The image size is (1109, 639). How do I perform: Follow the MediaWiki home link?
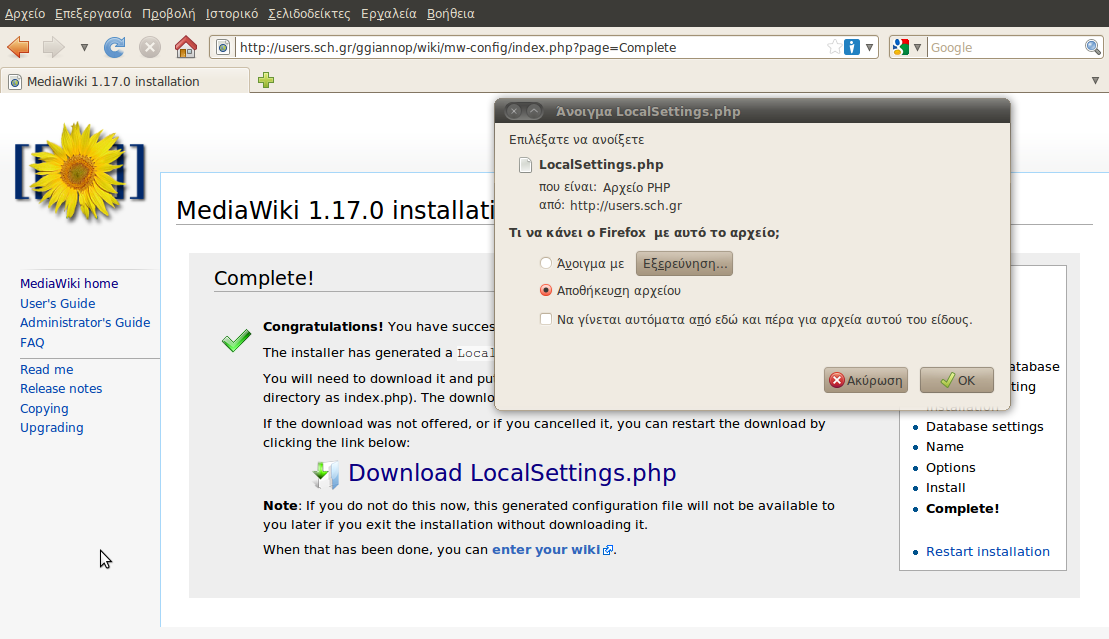click(69, 283)
